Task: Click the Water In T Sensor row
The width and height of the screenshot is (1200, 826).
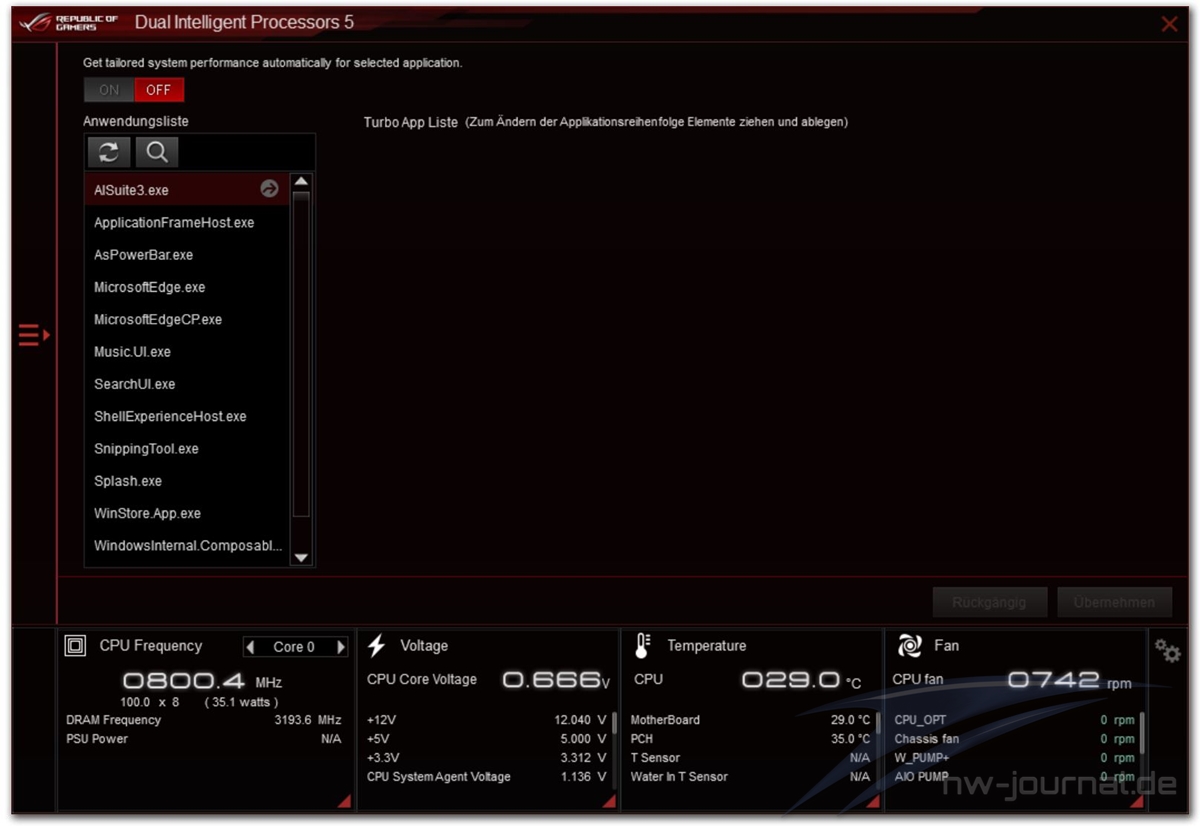Action: click(750, 777)
